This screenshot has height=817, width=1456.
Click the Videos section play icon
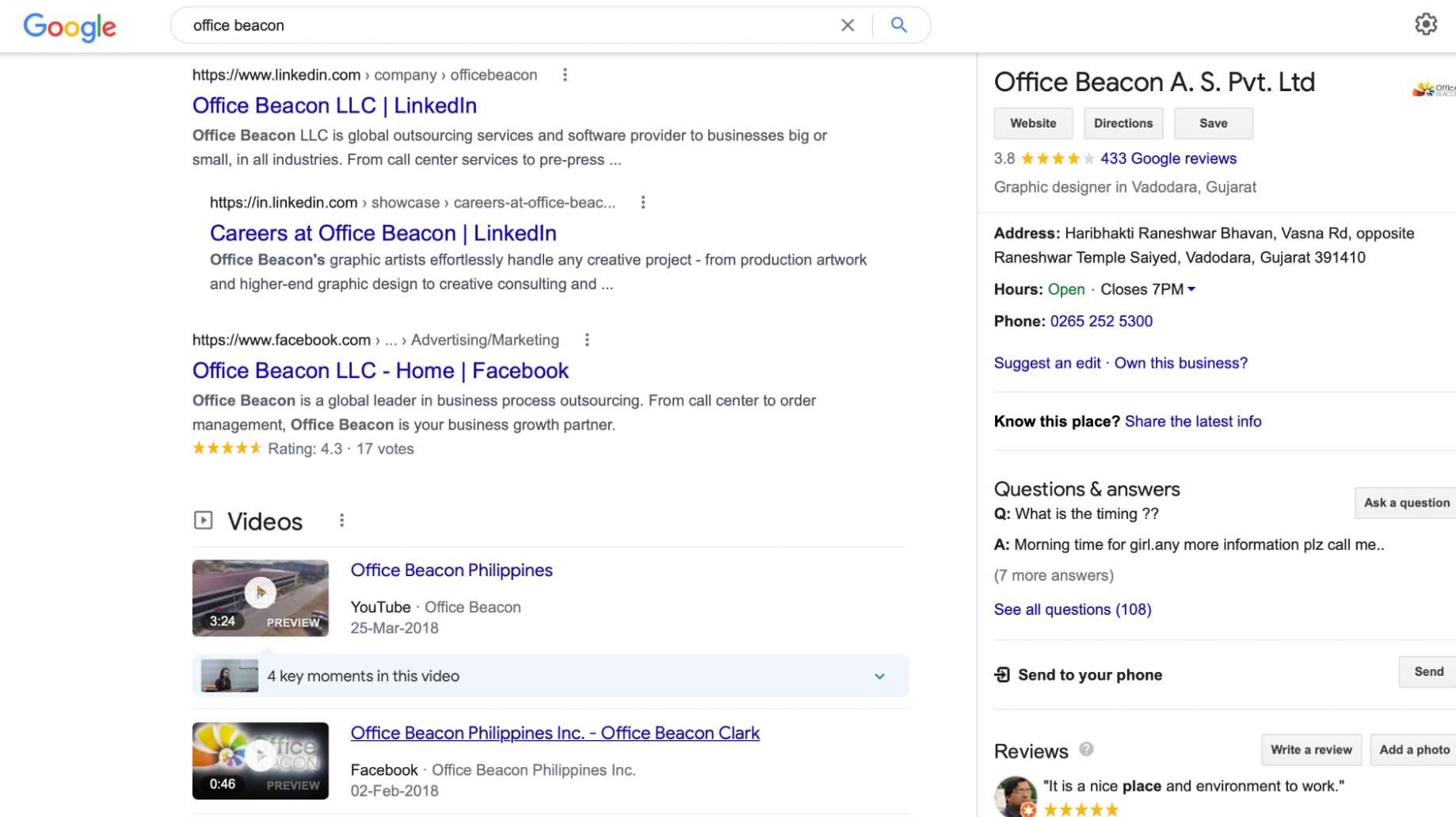(x=204, y=521)
